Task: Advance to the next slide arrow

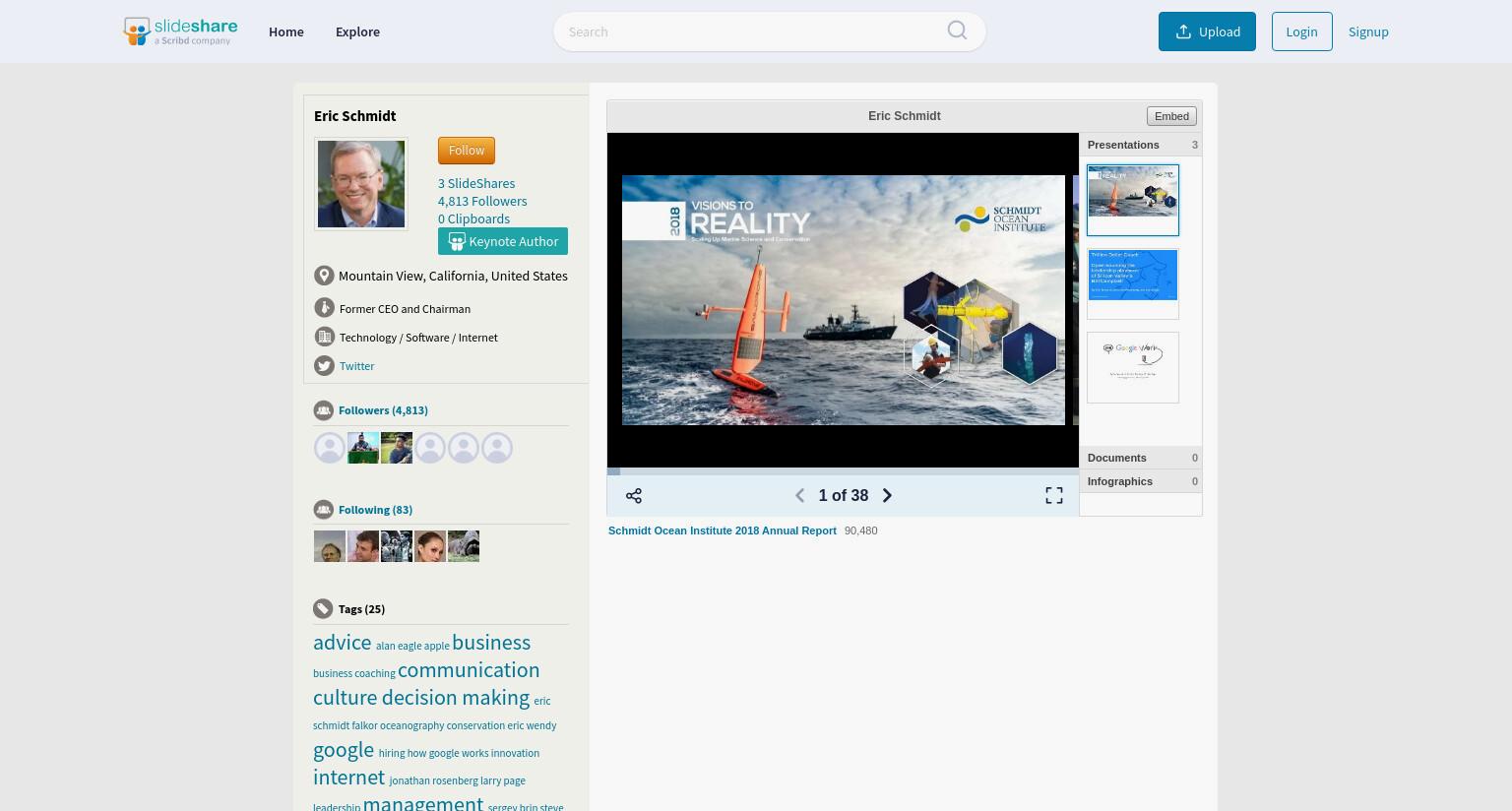Action: (x=887, y=496)
